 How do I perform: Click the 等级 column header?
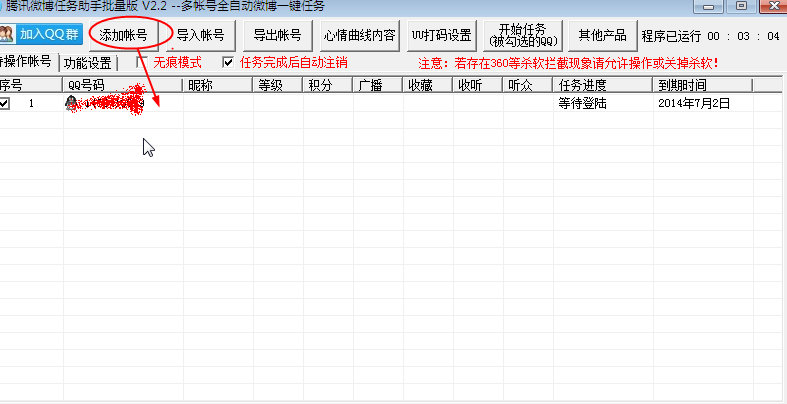278,85
